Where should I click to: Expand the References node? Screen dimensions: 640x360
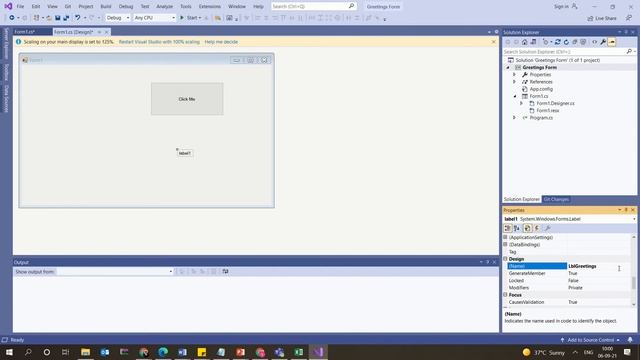coord(514,82)
